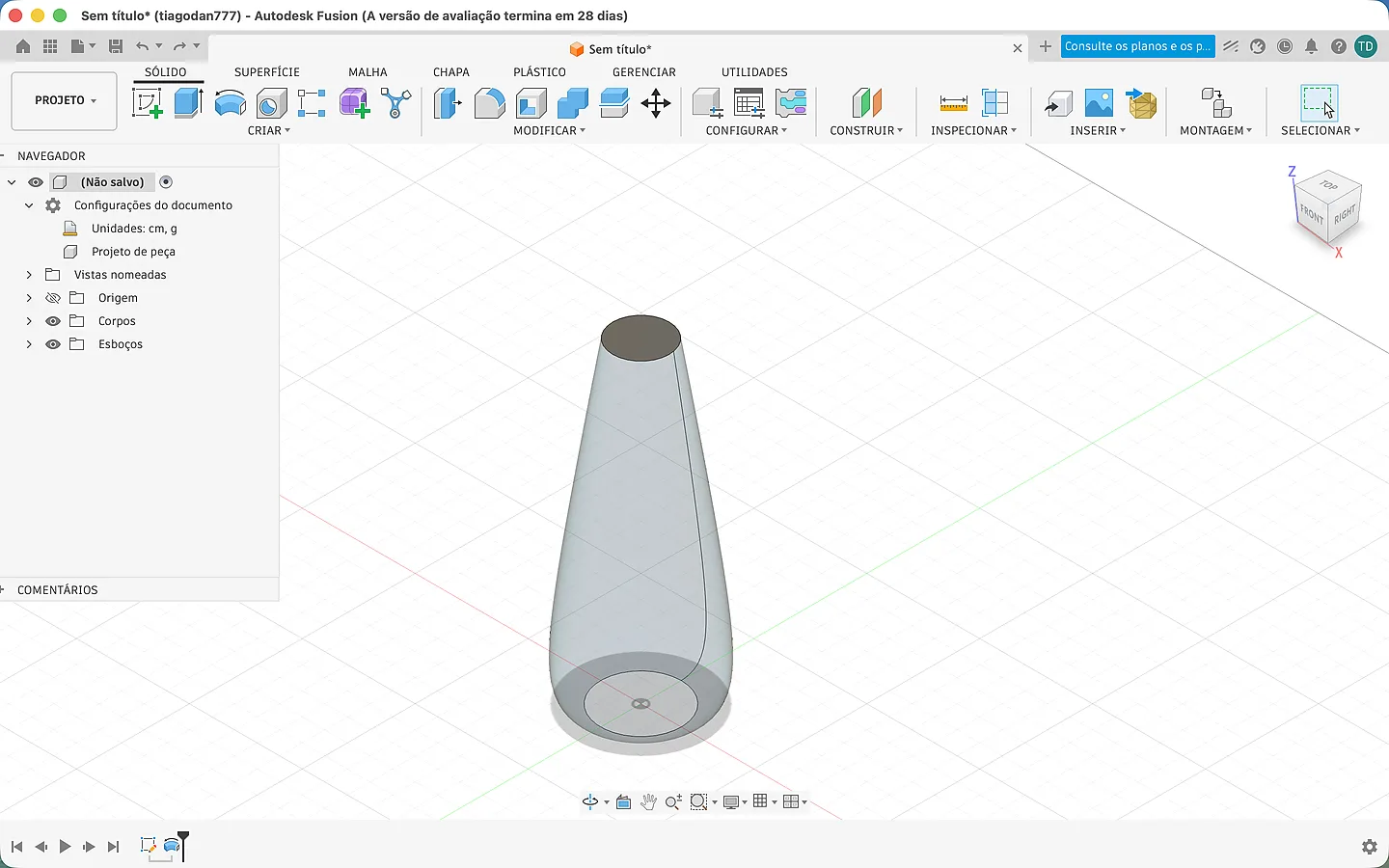Image resolution: width=1389 pixels, height=868 pixels.
Task: Switch to the GERENCIAR tab
Action: (x=644, y=72)
